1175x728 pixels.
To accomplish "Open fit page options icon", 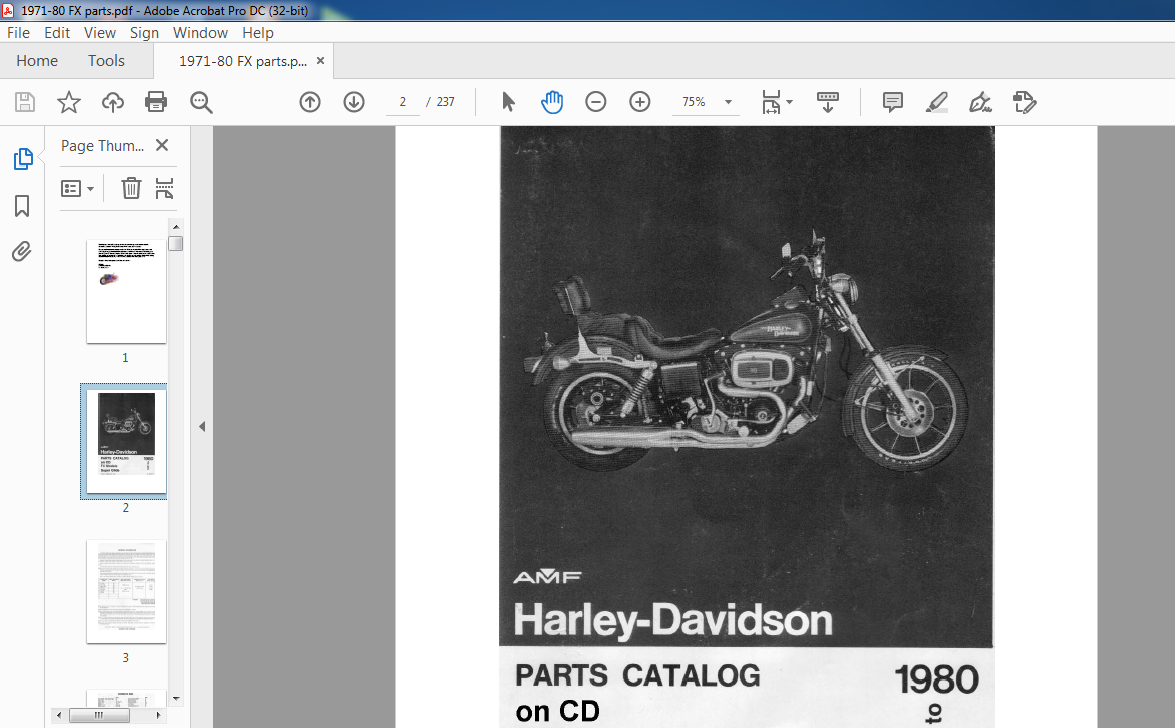I will coord(771,102).
